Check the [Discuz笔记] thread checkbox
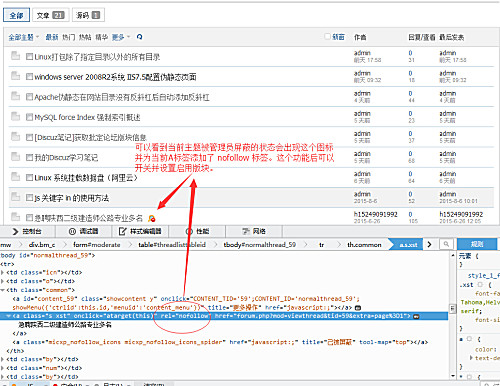This screenshot has height=386, width=500. click(x=29, y=137)
